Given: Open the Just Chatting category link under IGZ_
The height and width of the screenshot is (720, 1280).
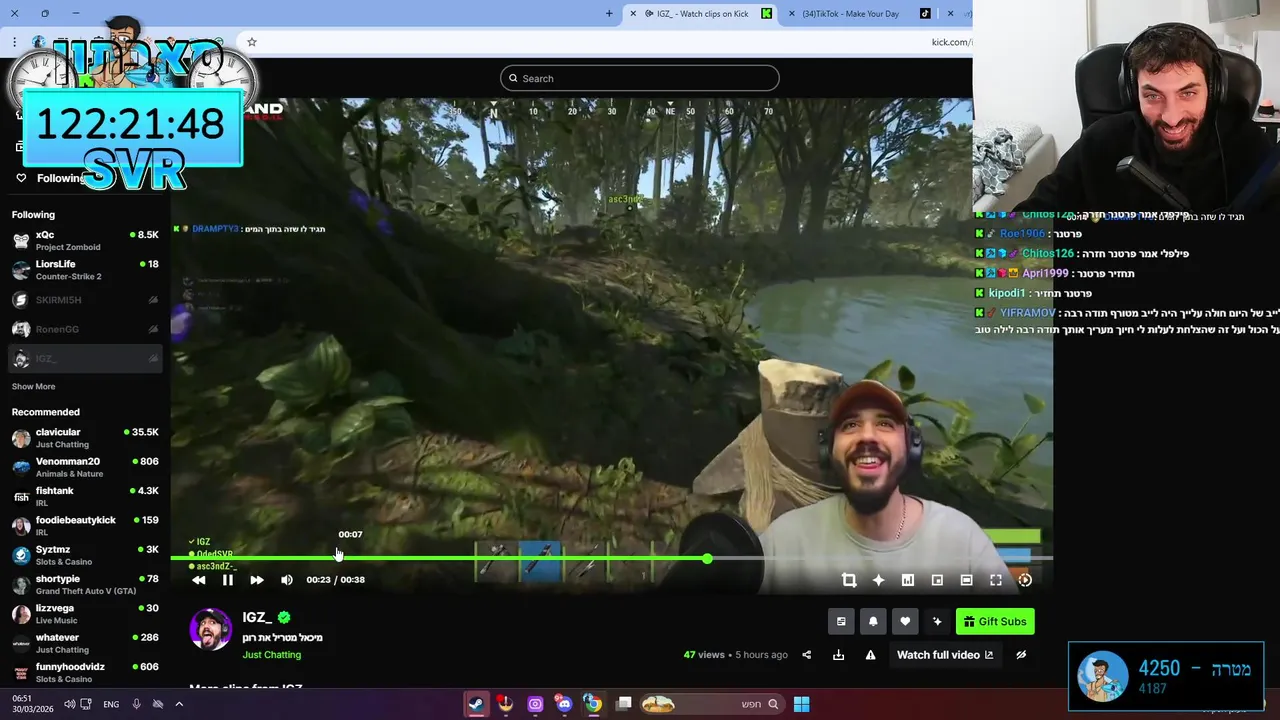Looking at the screenshot, I should tap(271, 655).
